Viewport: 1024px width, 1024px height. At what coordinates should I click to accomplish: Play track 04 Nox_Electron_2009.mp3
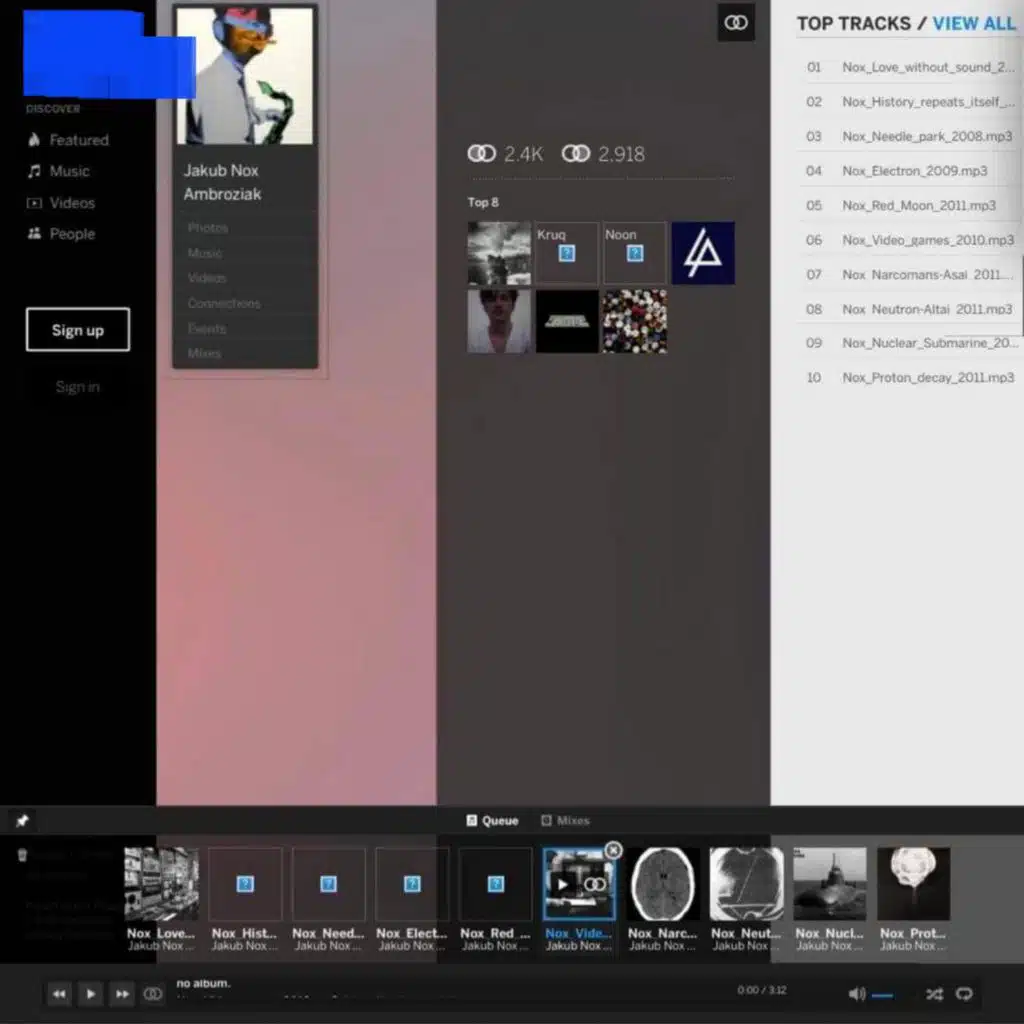(x=910, y=171)
